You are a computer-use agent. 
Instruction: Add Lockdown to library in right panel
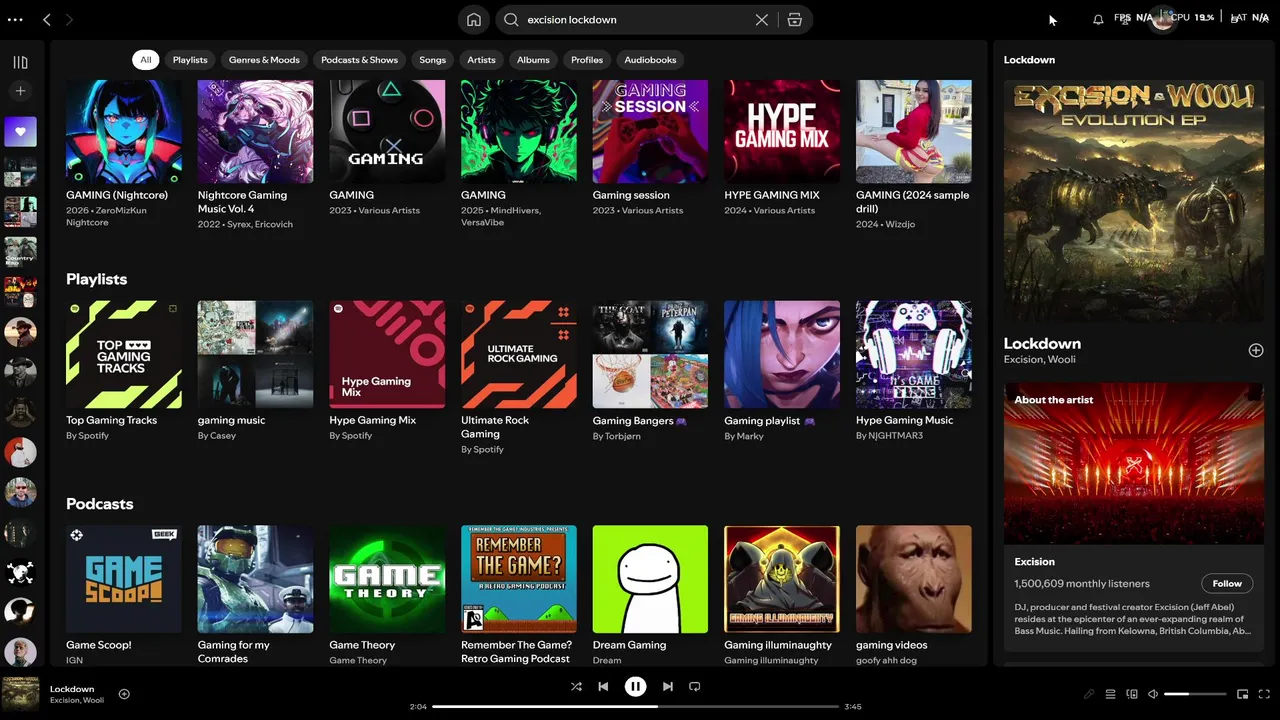[1256, 350]
